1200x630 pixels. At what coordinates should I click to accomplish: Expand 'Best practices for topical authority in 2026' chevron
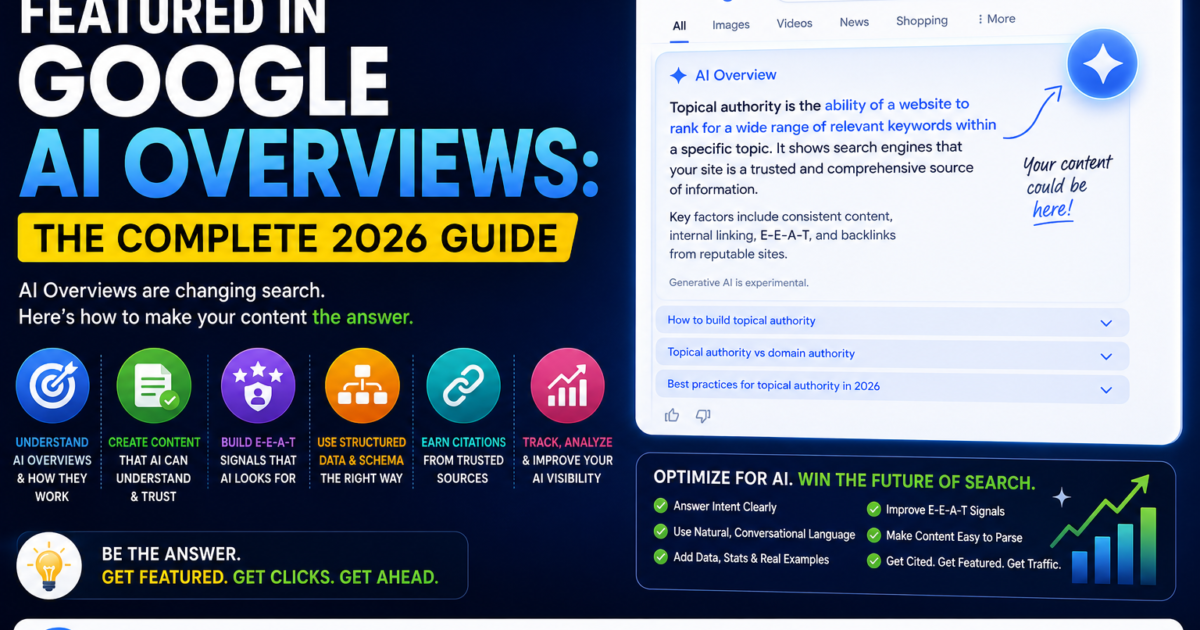(x=1106, y=389)
